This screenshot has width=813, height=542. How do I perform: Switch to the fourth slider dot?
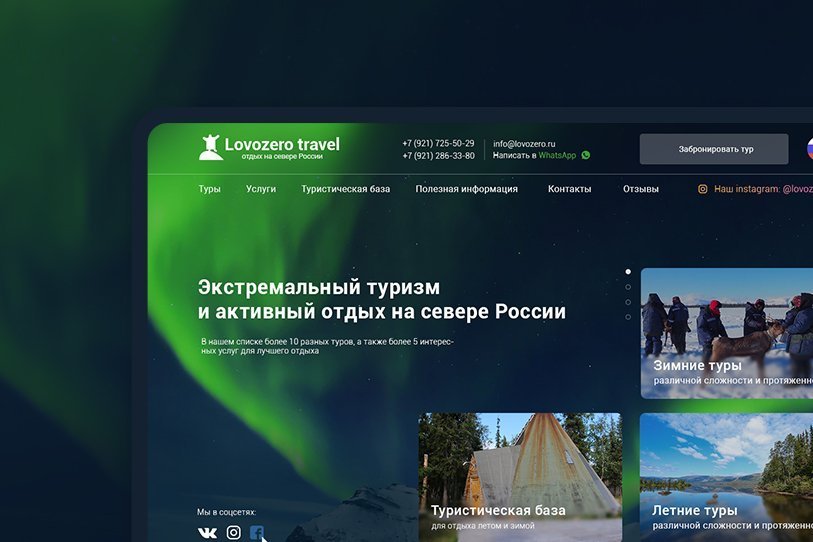pyautogui.click(x=628, y=317)
